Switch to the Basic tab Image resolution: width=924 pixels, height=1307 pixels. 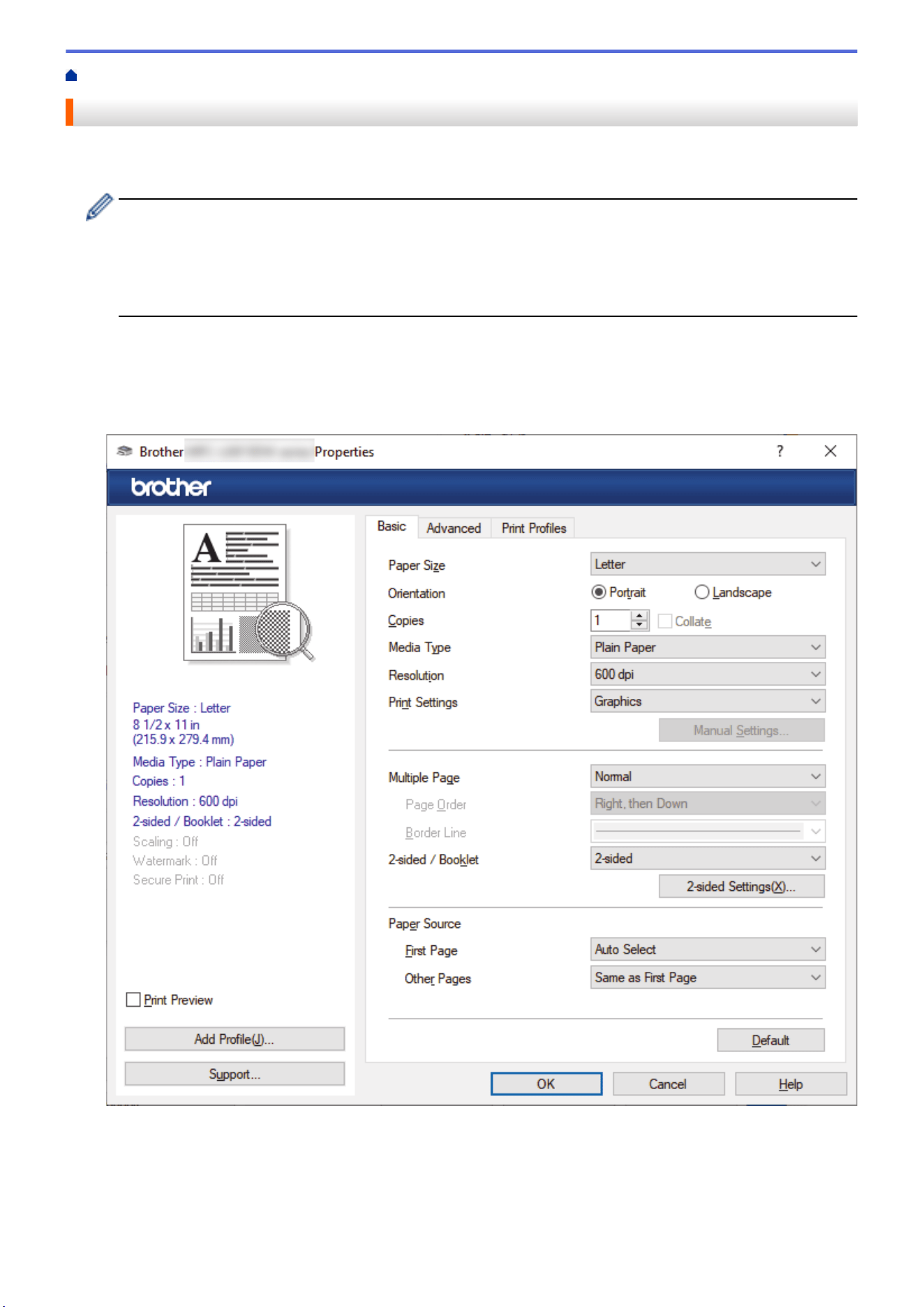pyautogui.click(x=392, y=526)
